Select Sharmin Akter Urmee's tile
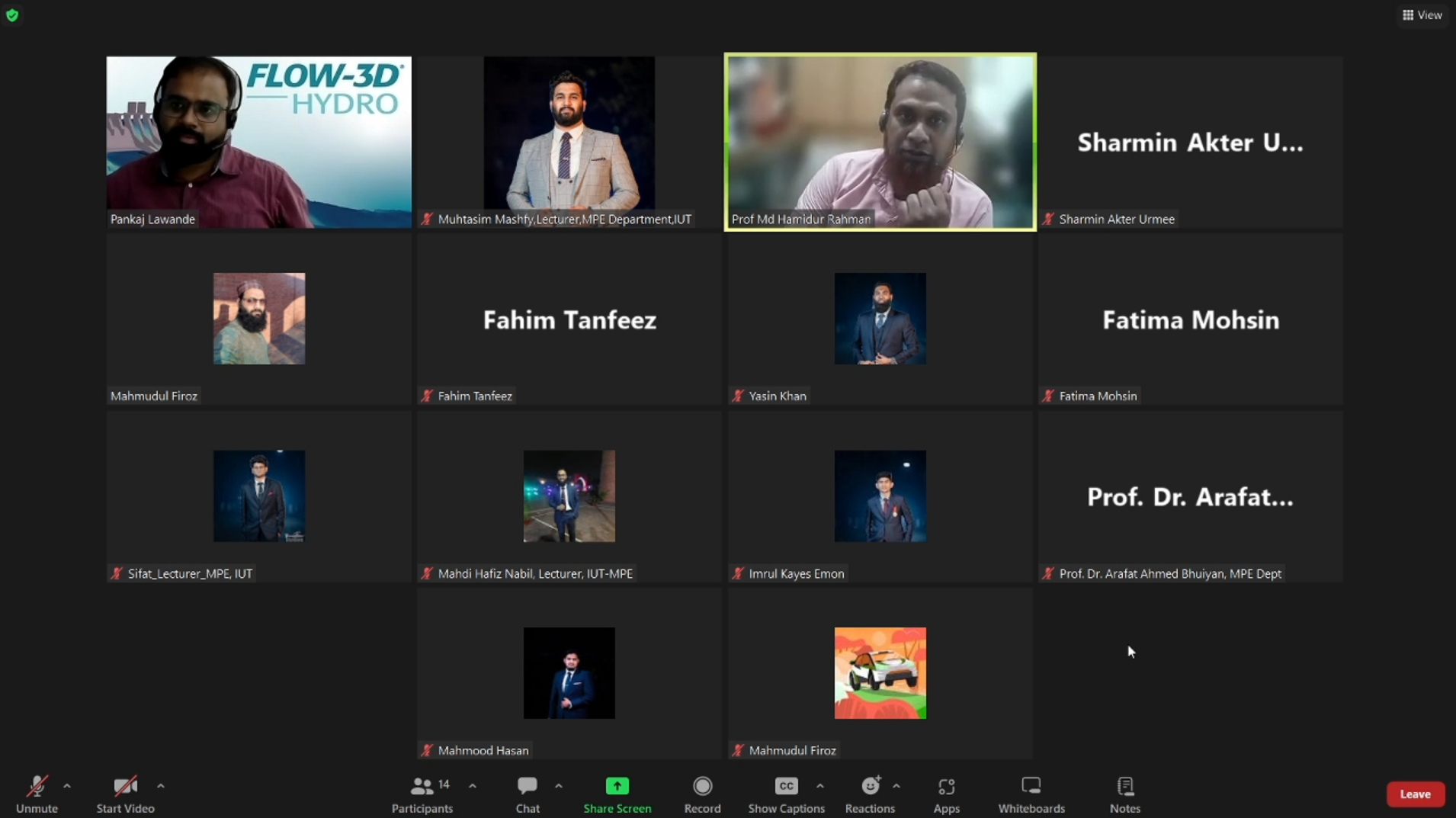This screenshot has height=818, width=1456. point(1190,142)
